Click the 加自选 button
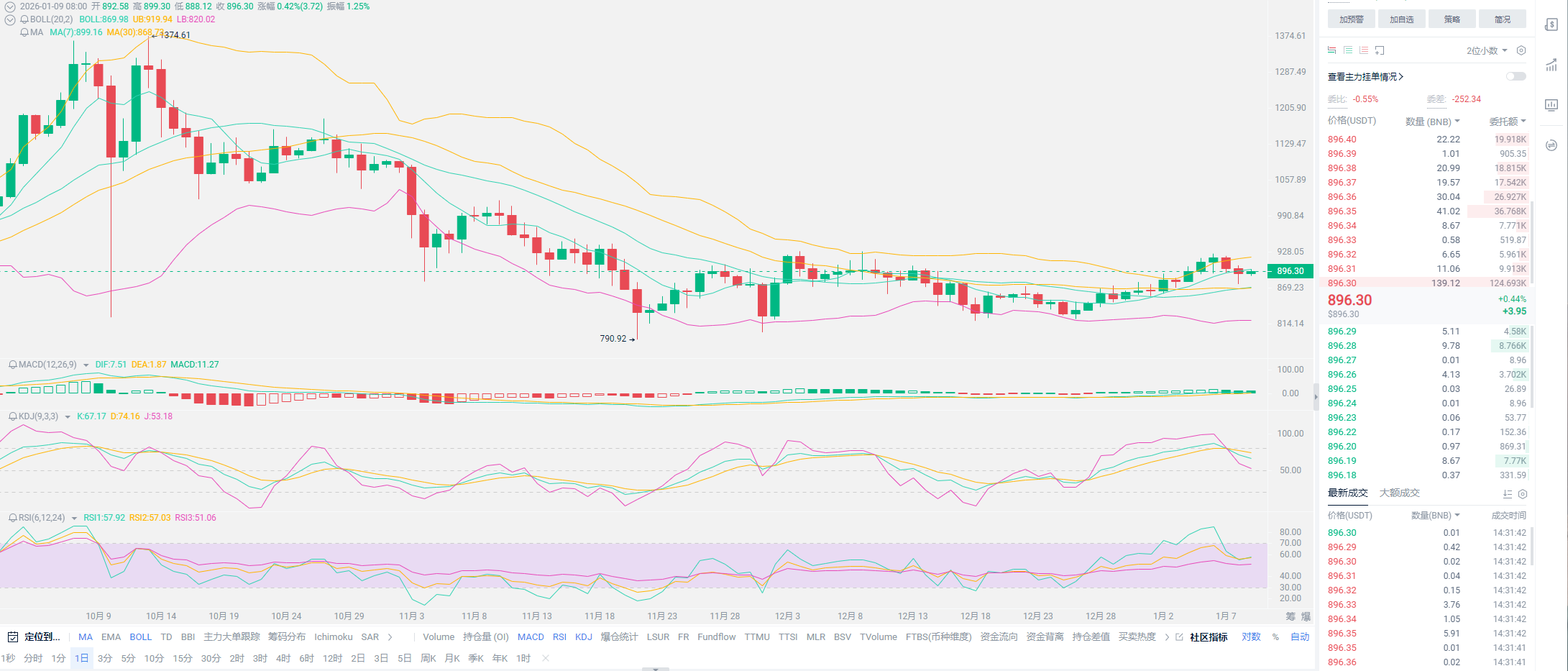 click(1401, 19)
